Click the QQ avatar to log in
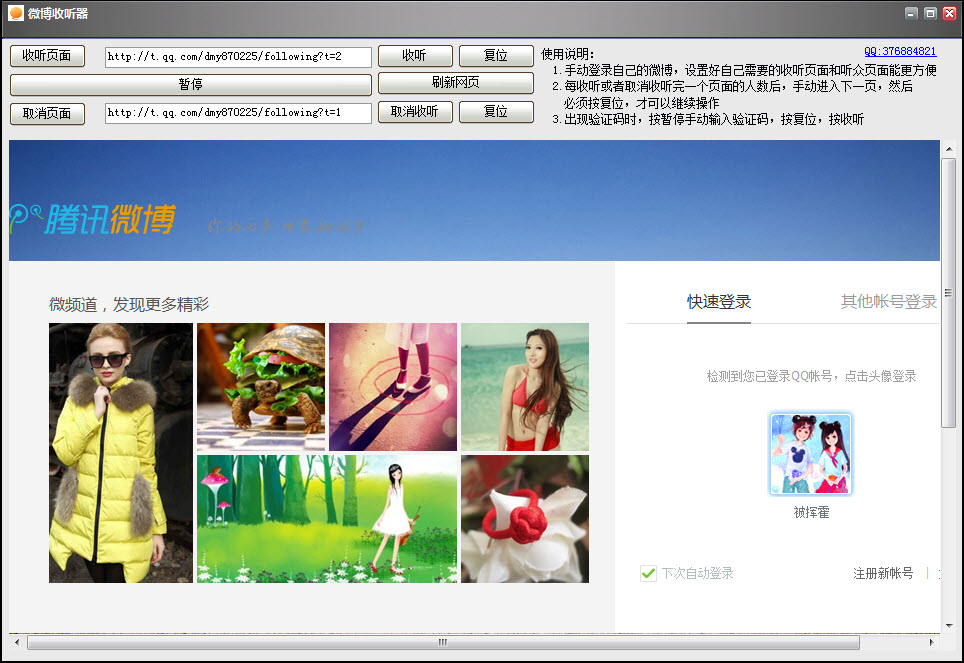964x663 pixels. click(x=811, y=454)
